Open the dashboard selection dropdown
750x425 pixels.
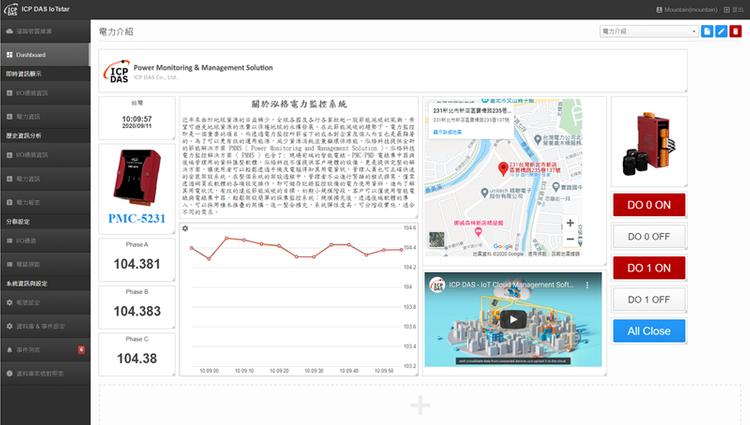pyautogui.click(x=649, y=32)
